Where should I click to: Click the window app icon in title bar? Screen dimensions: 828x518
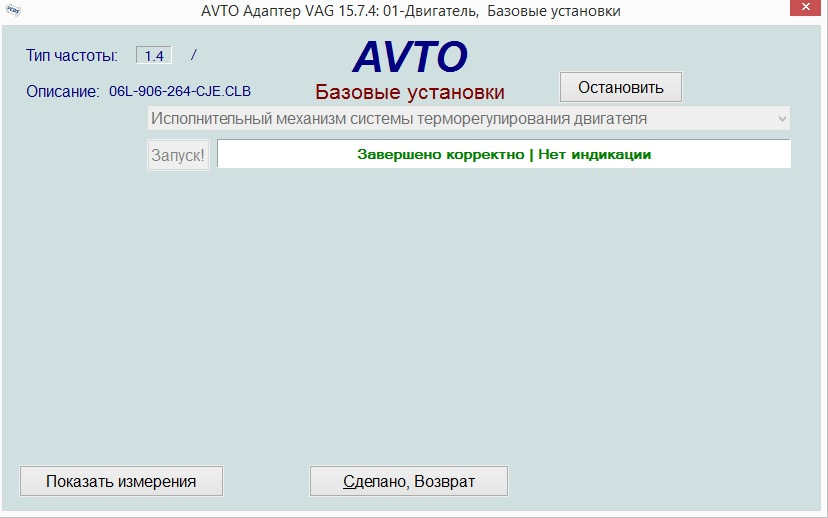[x=13, y=10]
